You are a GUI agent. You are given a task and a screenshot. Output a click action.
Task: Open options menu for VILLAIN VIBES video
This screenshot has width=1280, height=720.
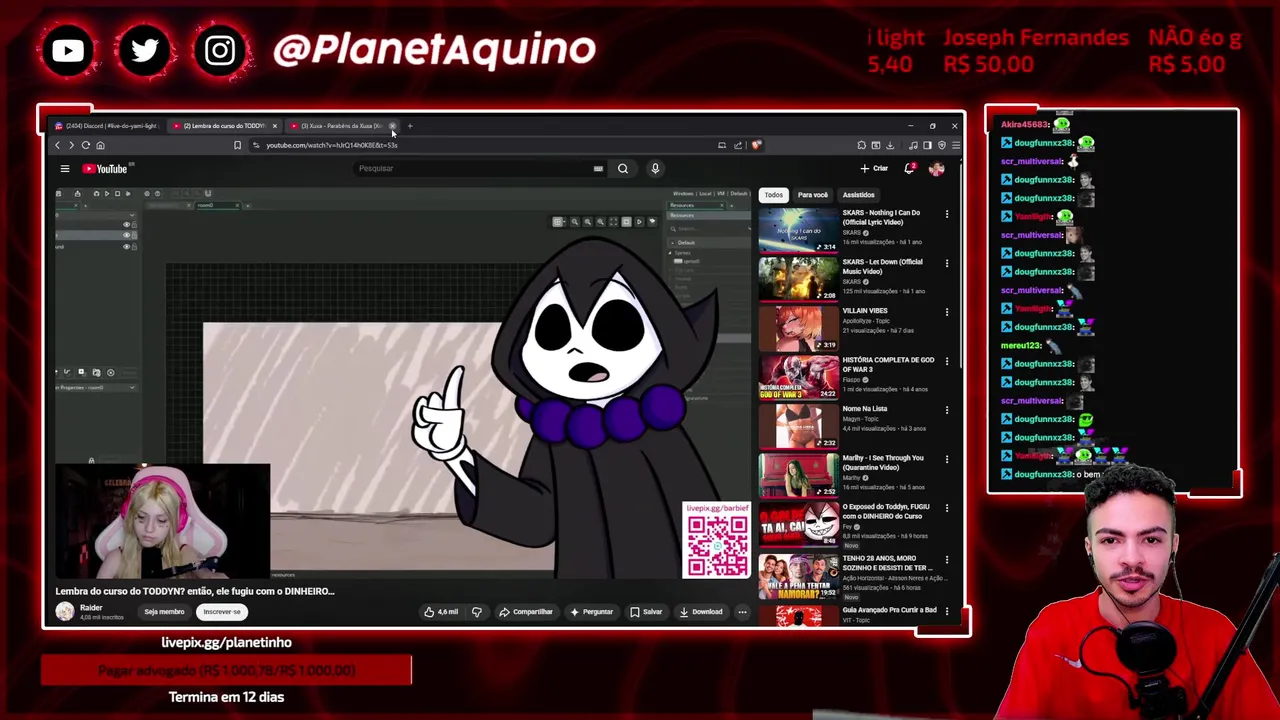click(x=947, y=312)
